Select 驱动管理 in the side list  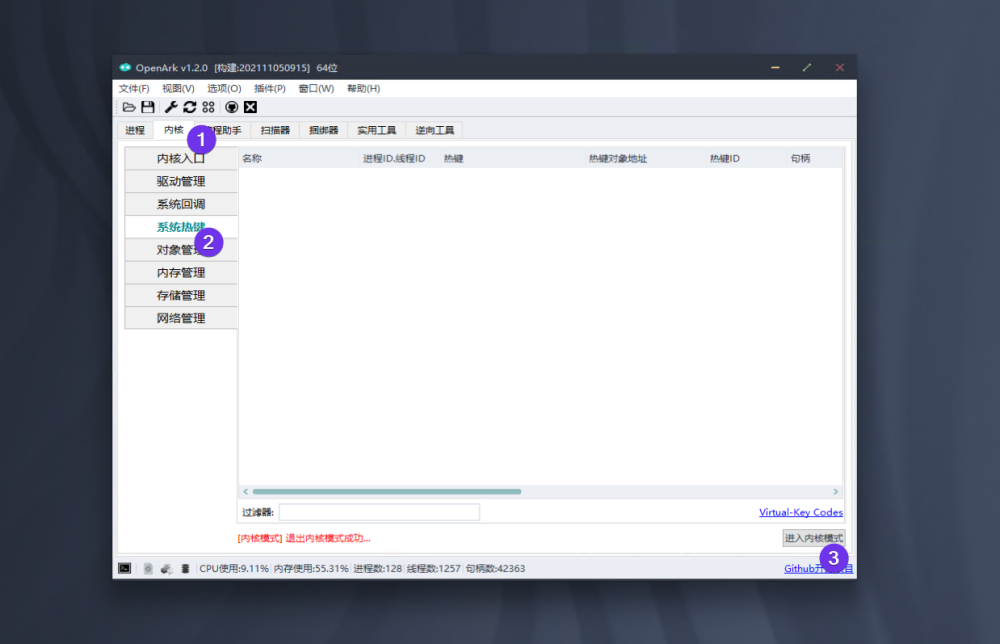tap(181, 181)
